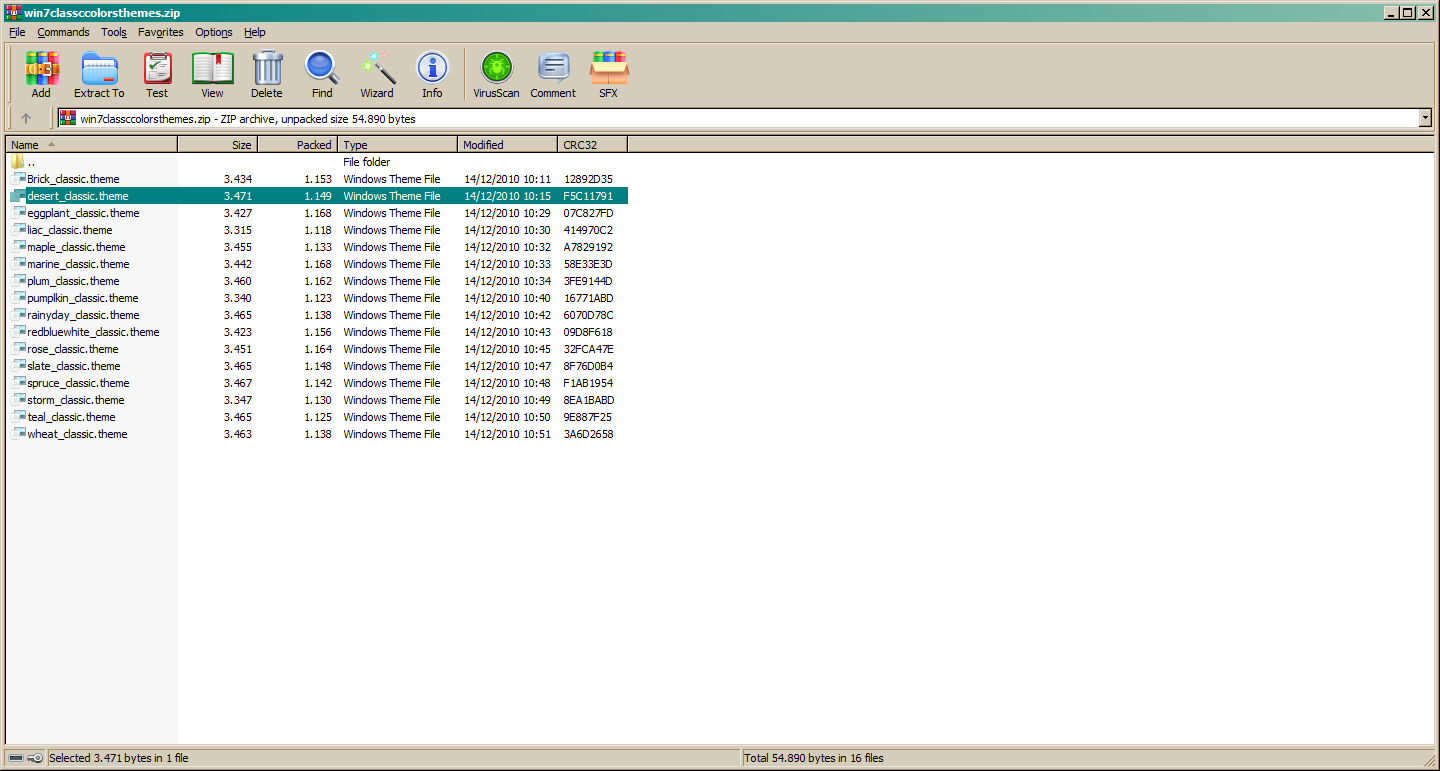Viewport: 1440px width, 771px height.
Task: Open the View file icon
Action: (x=212, y=68)
